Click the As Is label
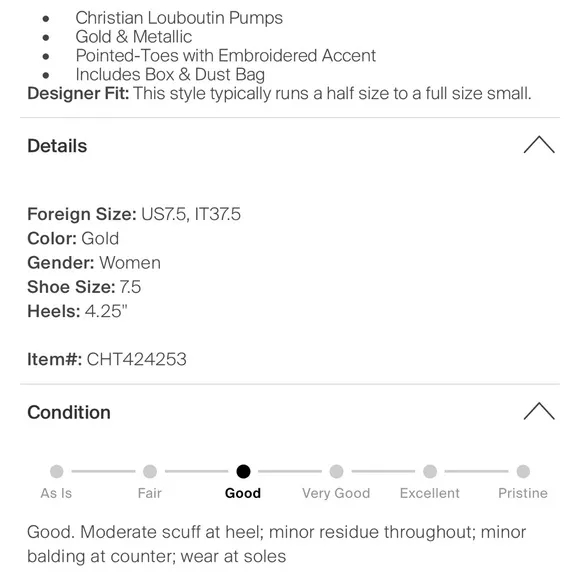Image resolution: width=580 pixels, height=580 pixels. [x=56, y=493]
